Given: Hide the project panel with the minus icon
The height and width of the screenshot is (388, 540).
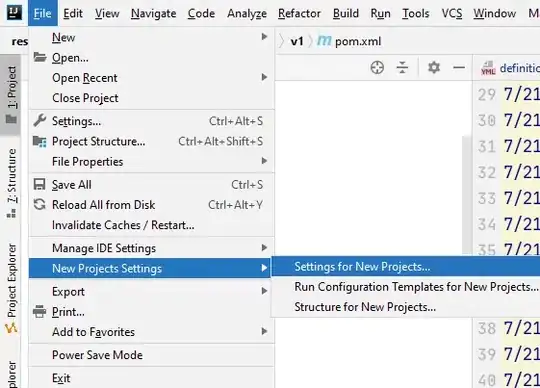Looking at the screenshot, I should coord(459,68).
